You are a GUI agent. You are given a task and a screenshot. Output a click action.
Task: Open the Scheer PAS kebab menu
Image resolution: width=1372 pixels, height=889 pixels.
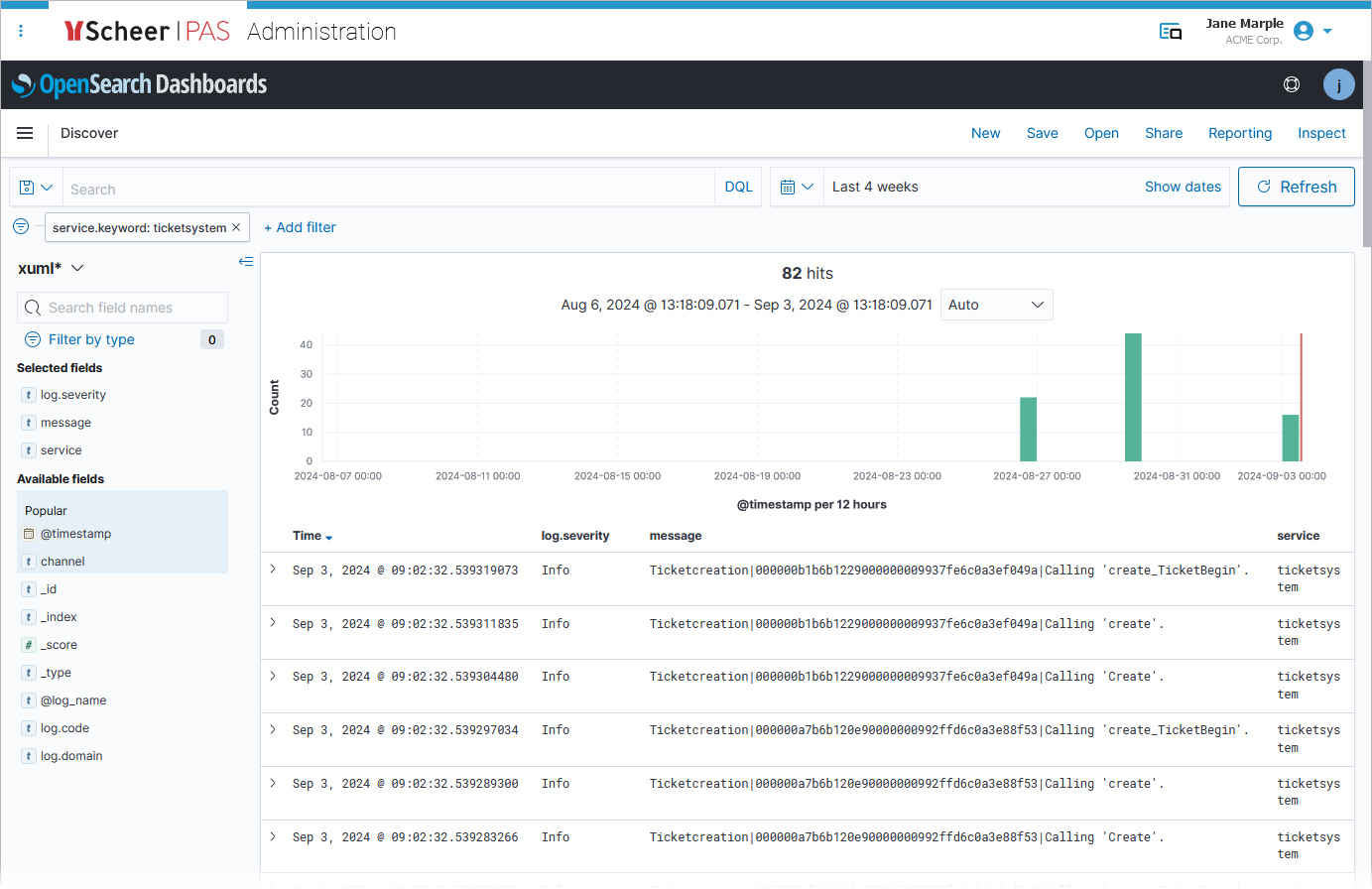21,31
